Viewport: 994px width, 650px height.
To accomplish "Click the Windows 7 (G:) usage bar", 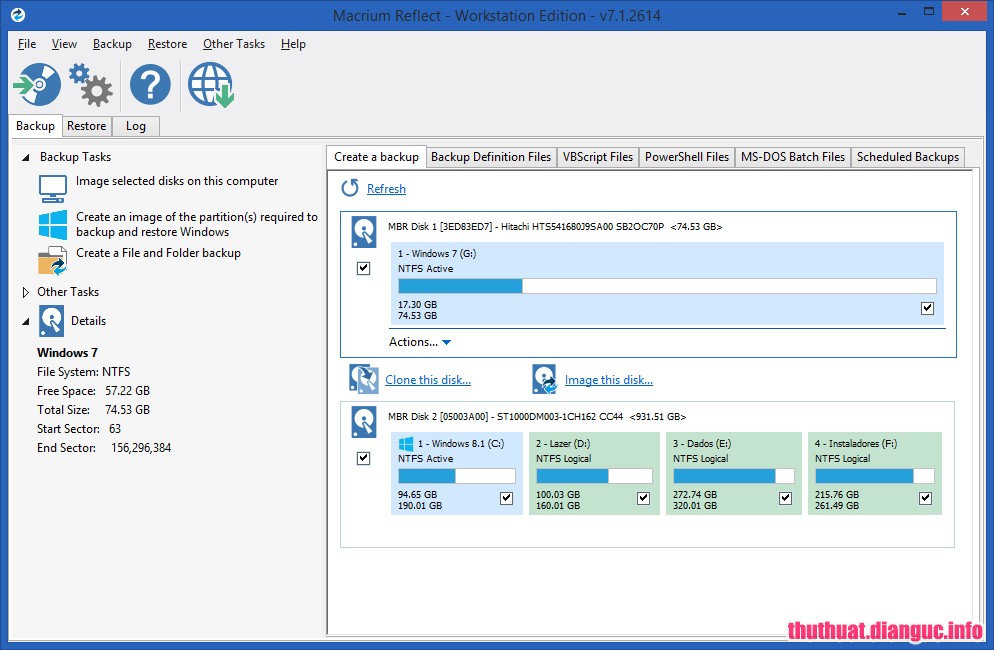I will point(667,286).
